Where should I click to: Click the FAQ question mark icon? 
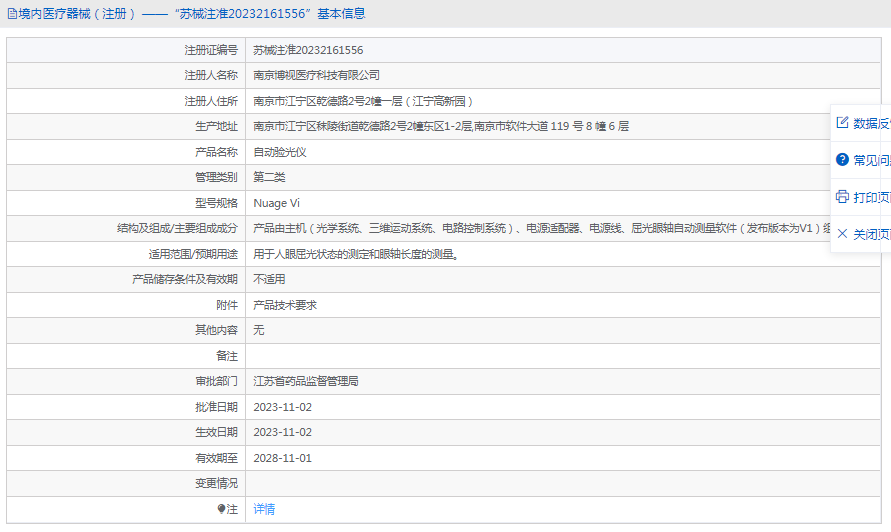(x=842, y=160)
